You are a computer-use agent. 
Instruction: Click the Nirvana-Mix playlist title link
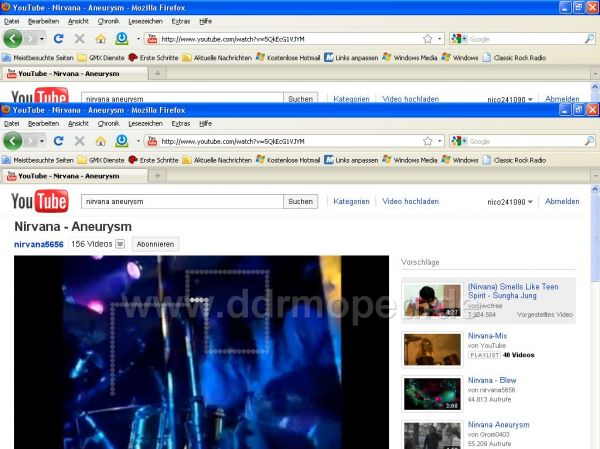coord(485,336)
